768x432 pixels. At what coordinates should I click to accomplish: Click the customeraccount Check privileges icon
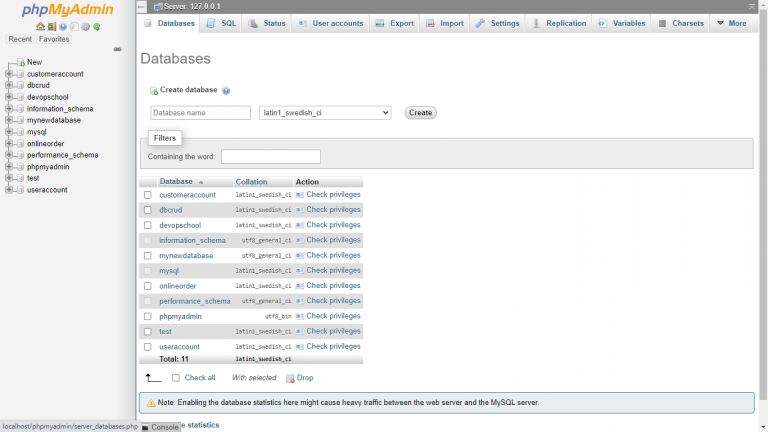pos(300,195)
